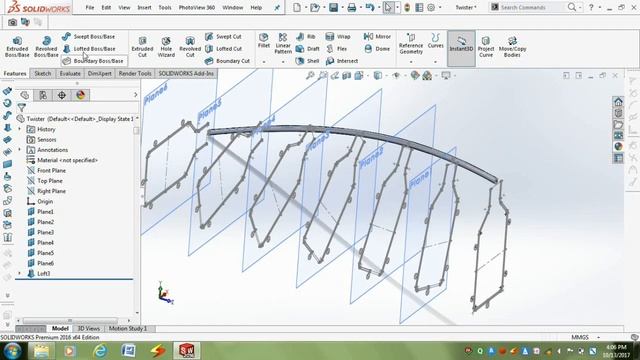Select Extruded Cut tool
Image resolution: width=640 pixels, height=360 pixels.
click(142, 47)
